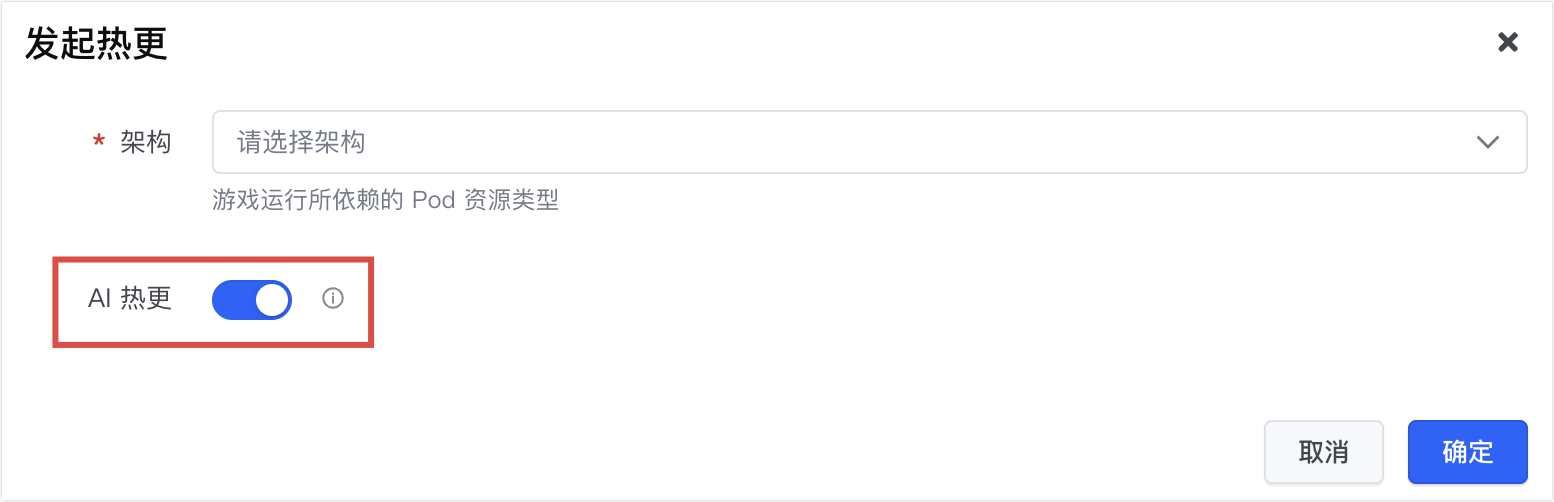1554x502 pixels.
Task: Click the white knob of the AI 热更 toggle
Action: click(272, 299)
